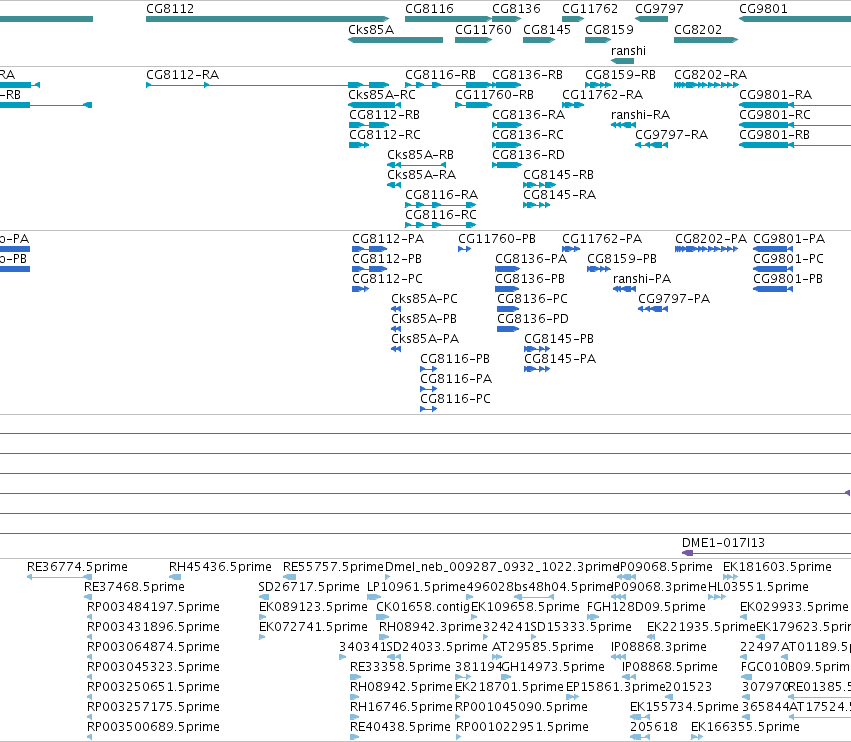Image resolution: width=851 pixels, height=742 pixels.
Task: Select the EK181603.5prime EST
Action: (731, 577)
